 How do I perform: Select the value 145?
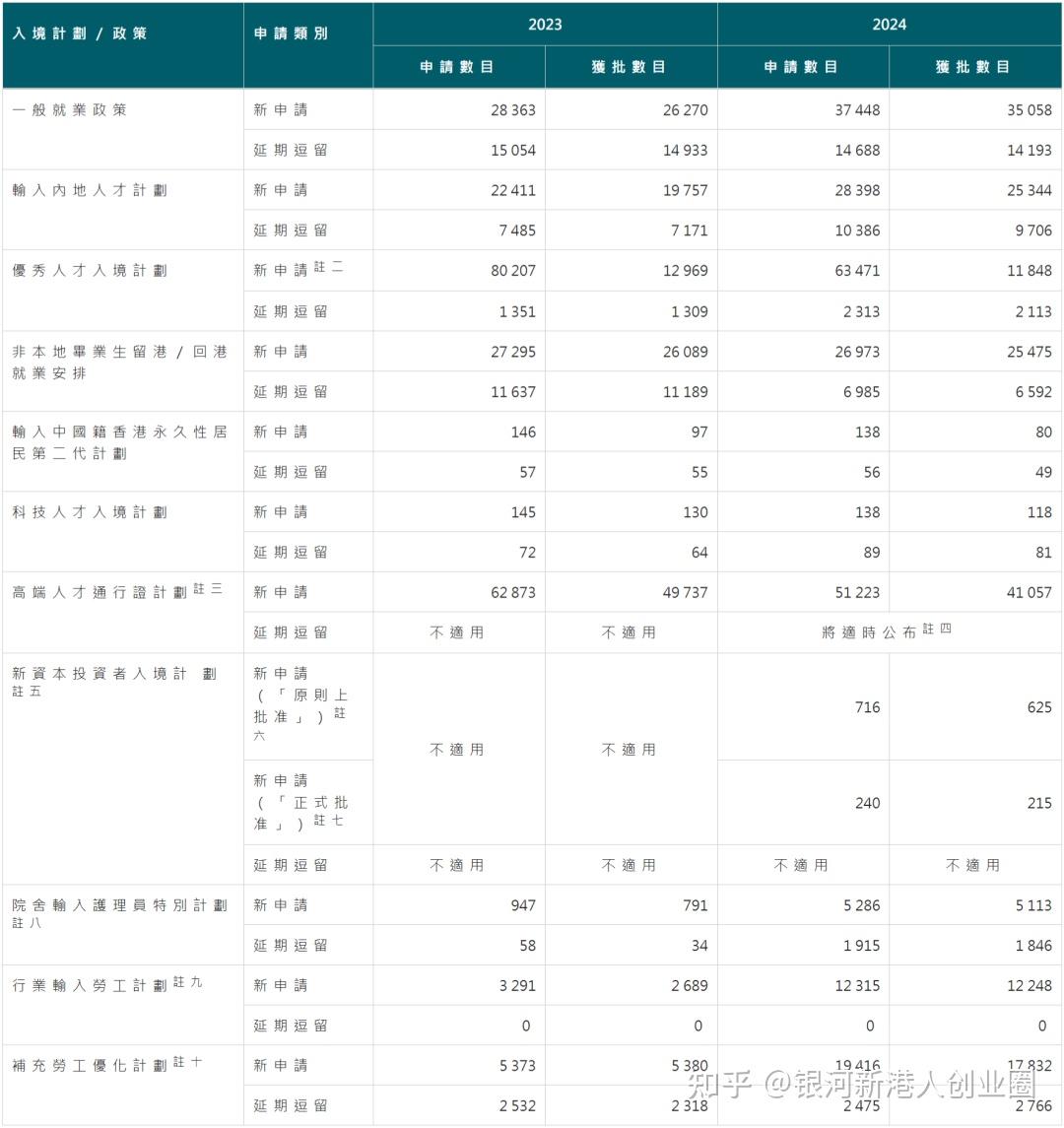[x=523, y=513]
